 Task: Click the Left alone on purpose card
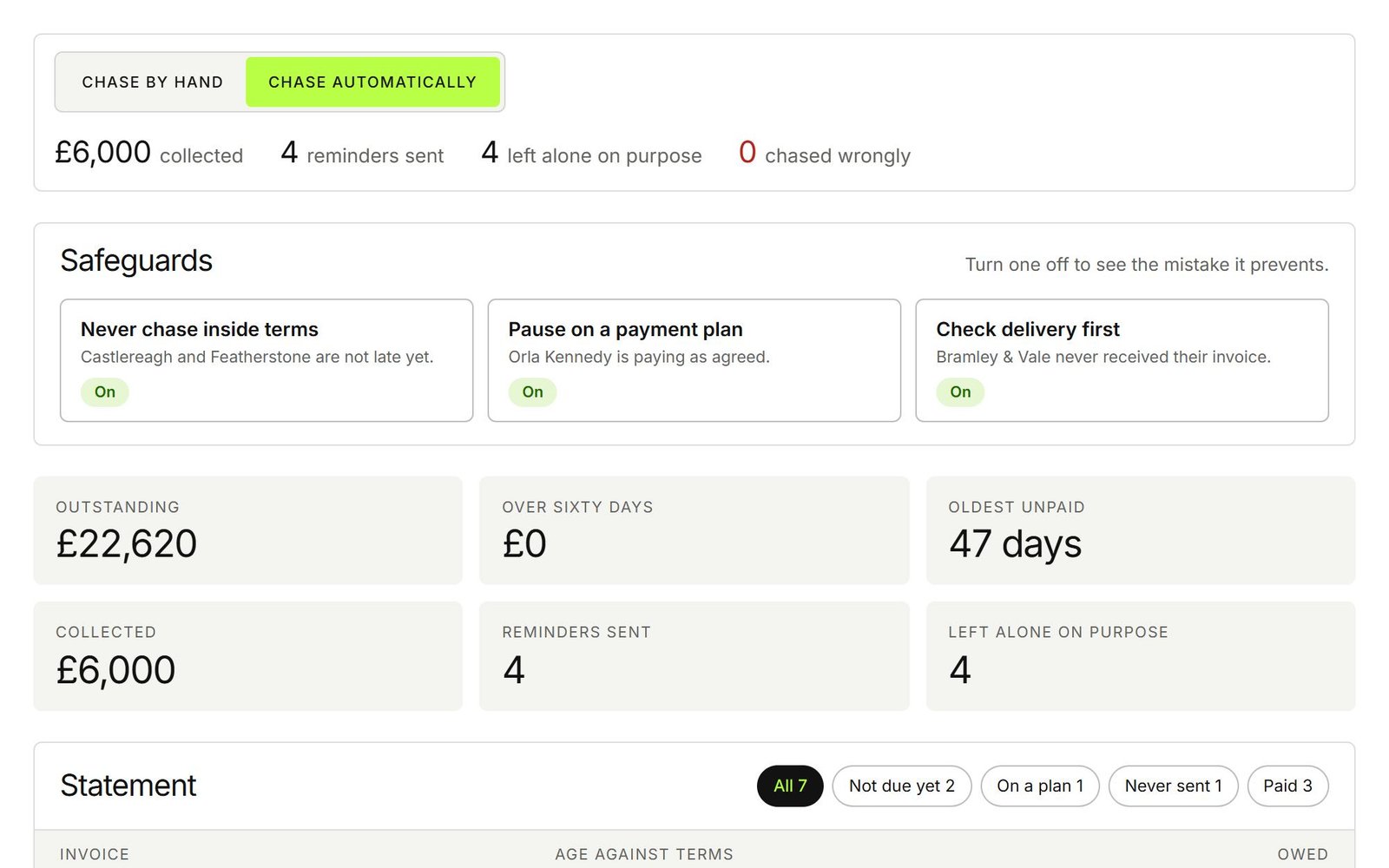1140,656
